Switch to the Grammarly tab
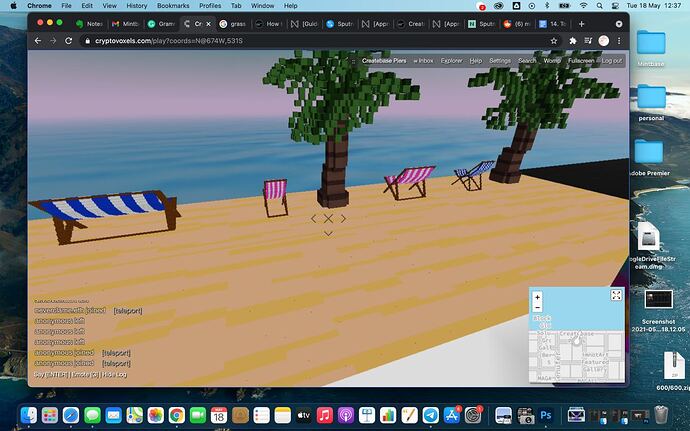This screenshot has height=431, width=690. (x=161, y=24)
